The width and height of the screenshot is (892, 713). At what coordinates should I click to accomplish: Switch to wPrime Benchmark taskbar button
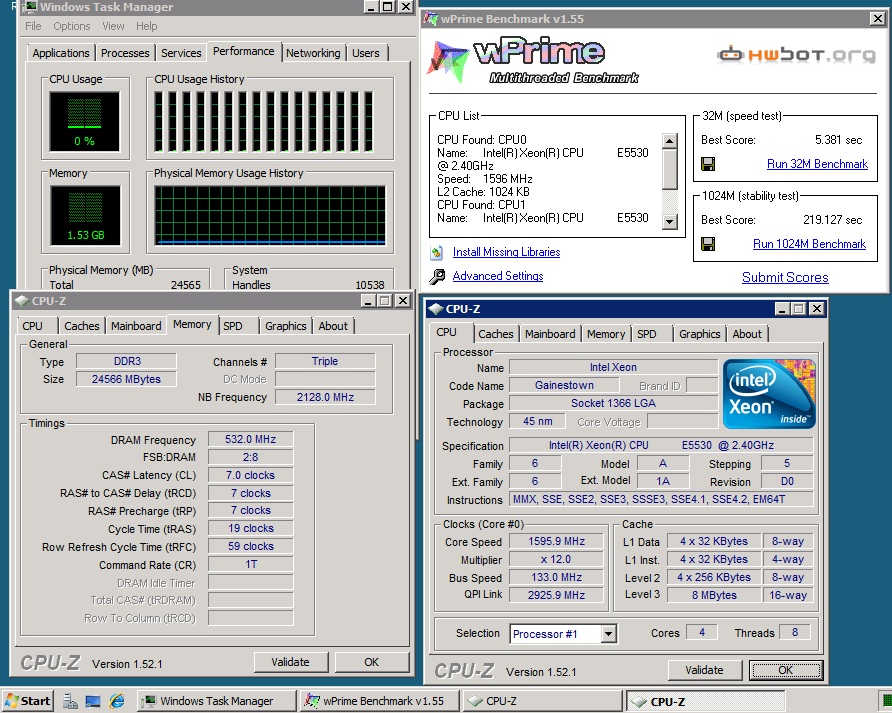(x=379, y=701)
